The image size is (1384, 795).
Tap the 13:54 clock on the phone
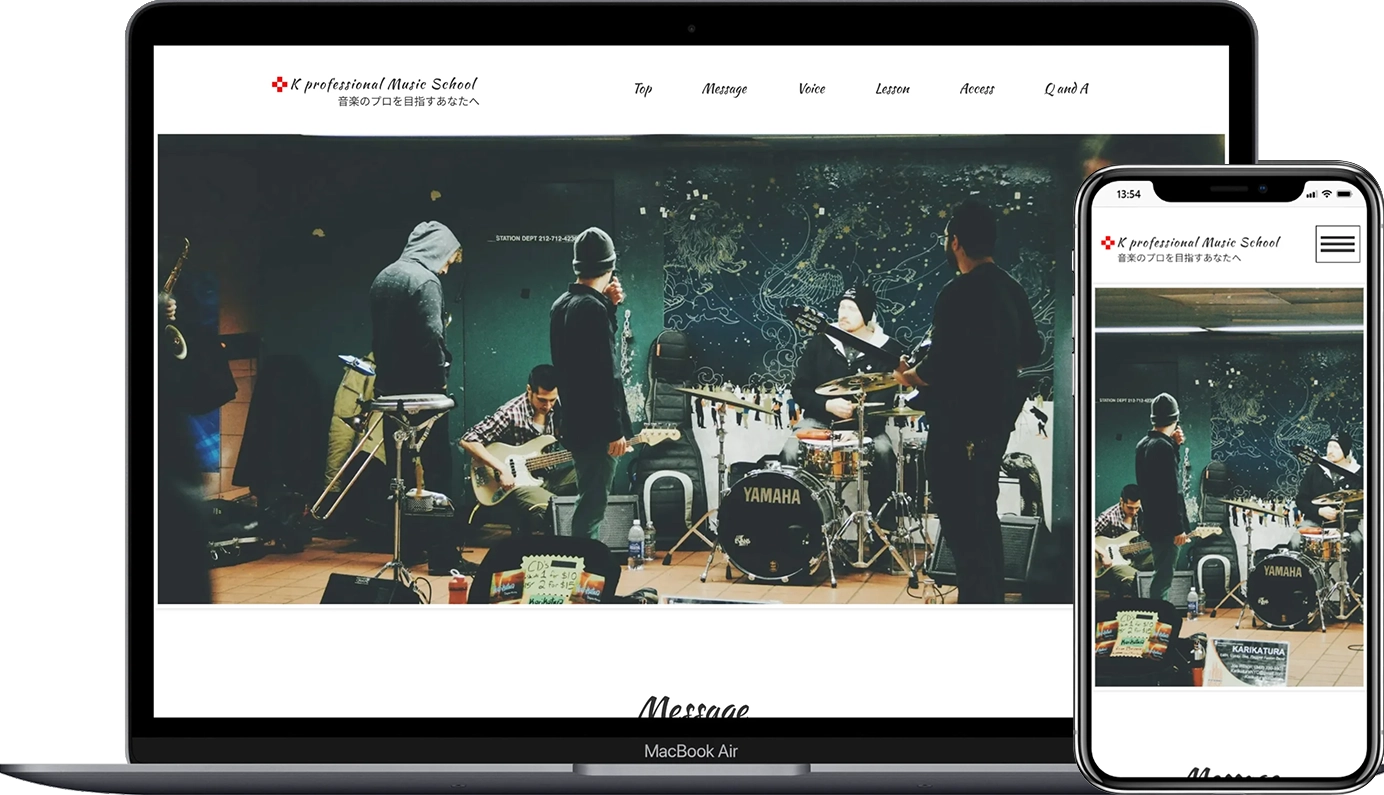pos(1128,194)
